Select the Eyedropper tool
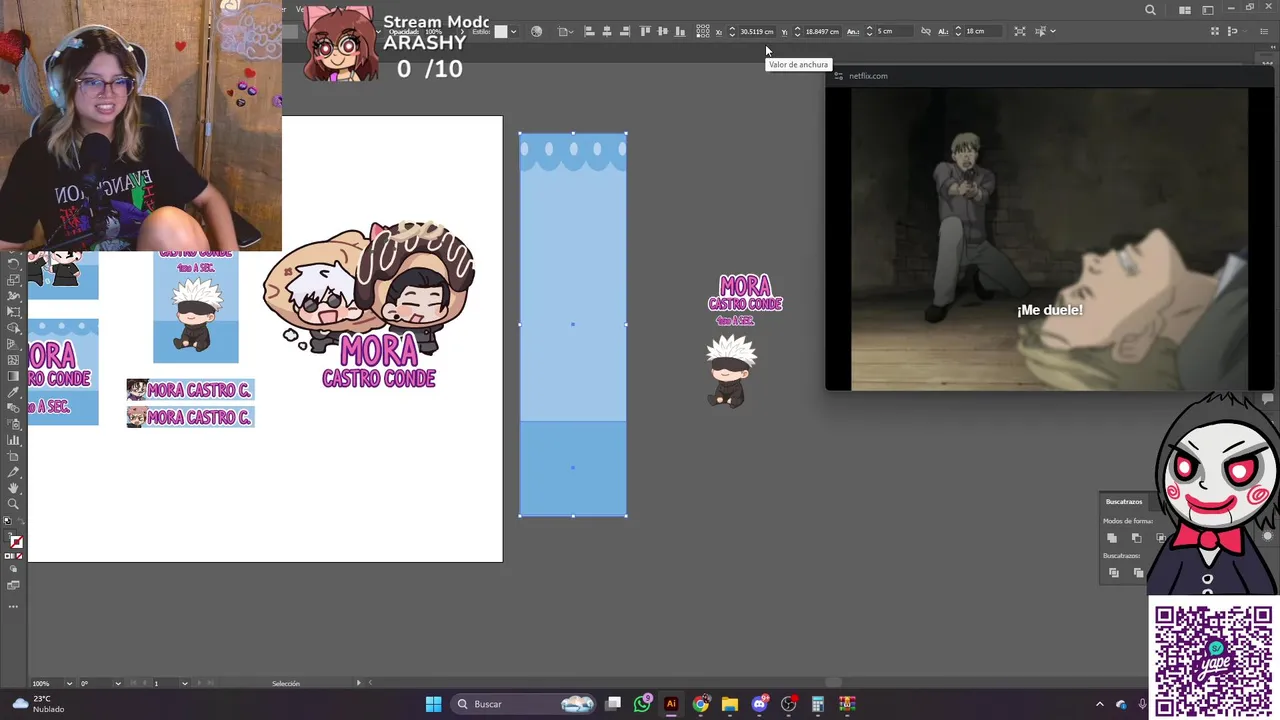The height and width of the screenshot is (720, 1280). coord(14,392)
